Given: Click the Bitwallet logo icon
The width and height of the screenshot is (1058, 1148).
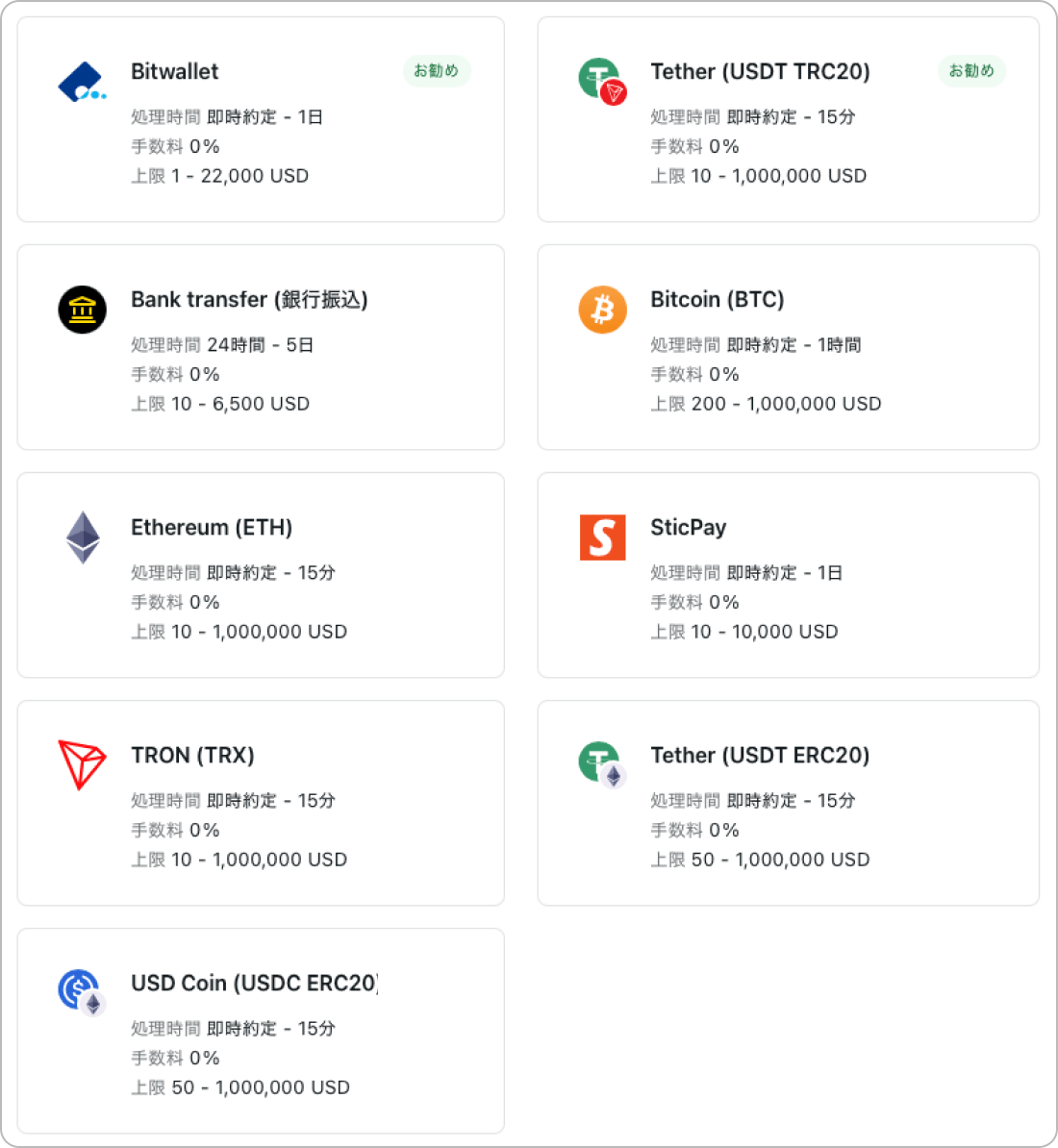Looking at the screenshot, I should 82,82.
